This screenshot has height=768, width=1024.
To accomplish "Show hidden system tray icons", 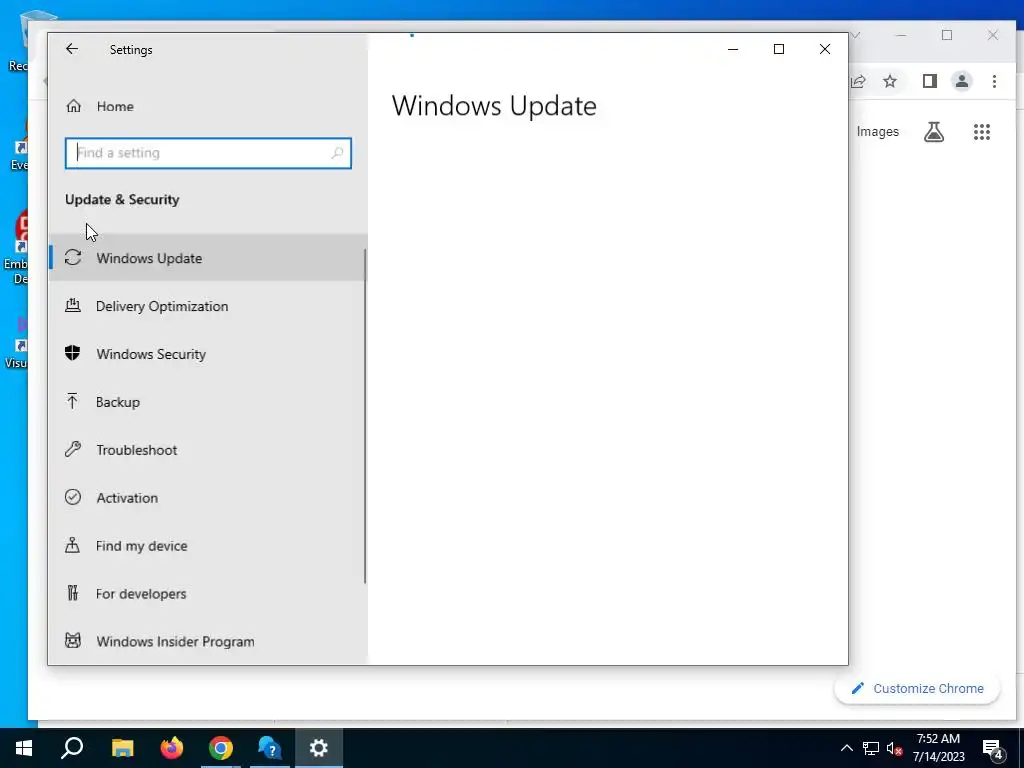I will click(x=846, y=748).
